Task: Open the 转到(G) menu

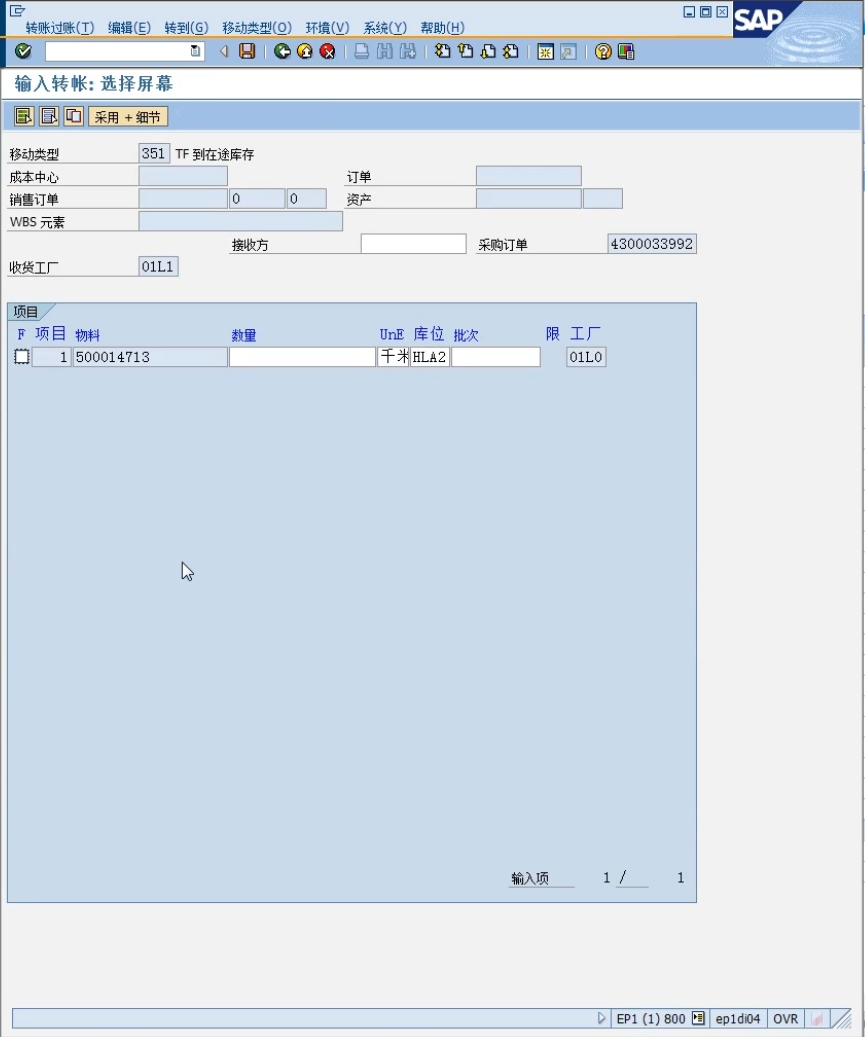Action: pyautogui.click(x=186, y=28)
